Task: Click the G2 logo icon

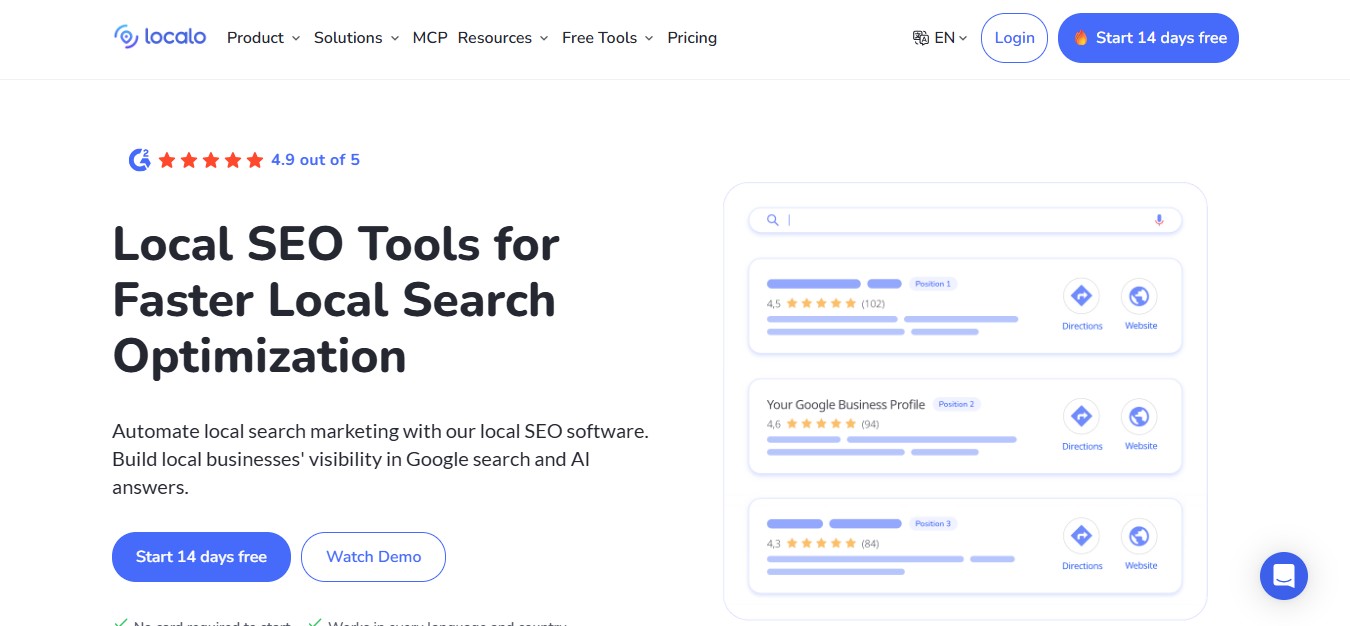Action: pos(140,159)
